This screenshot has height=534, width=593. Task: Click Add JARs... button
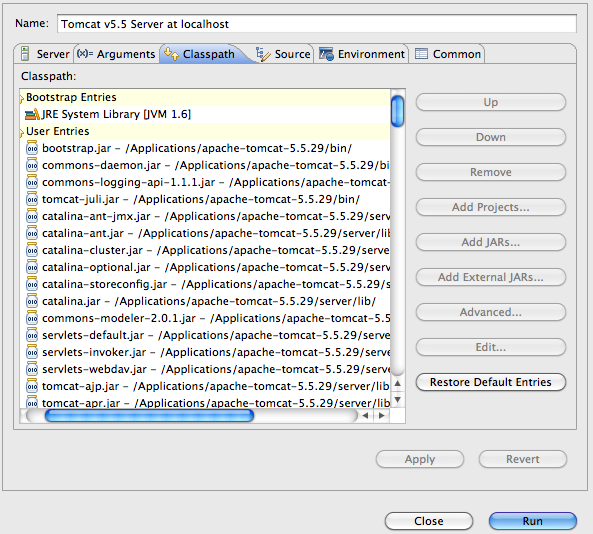tap(491, 242)
